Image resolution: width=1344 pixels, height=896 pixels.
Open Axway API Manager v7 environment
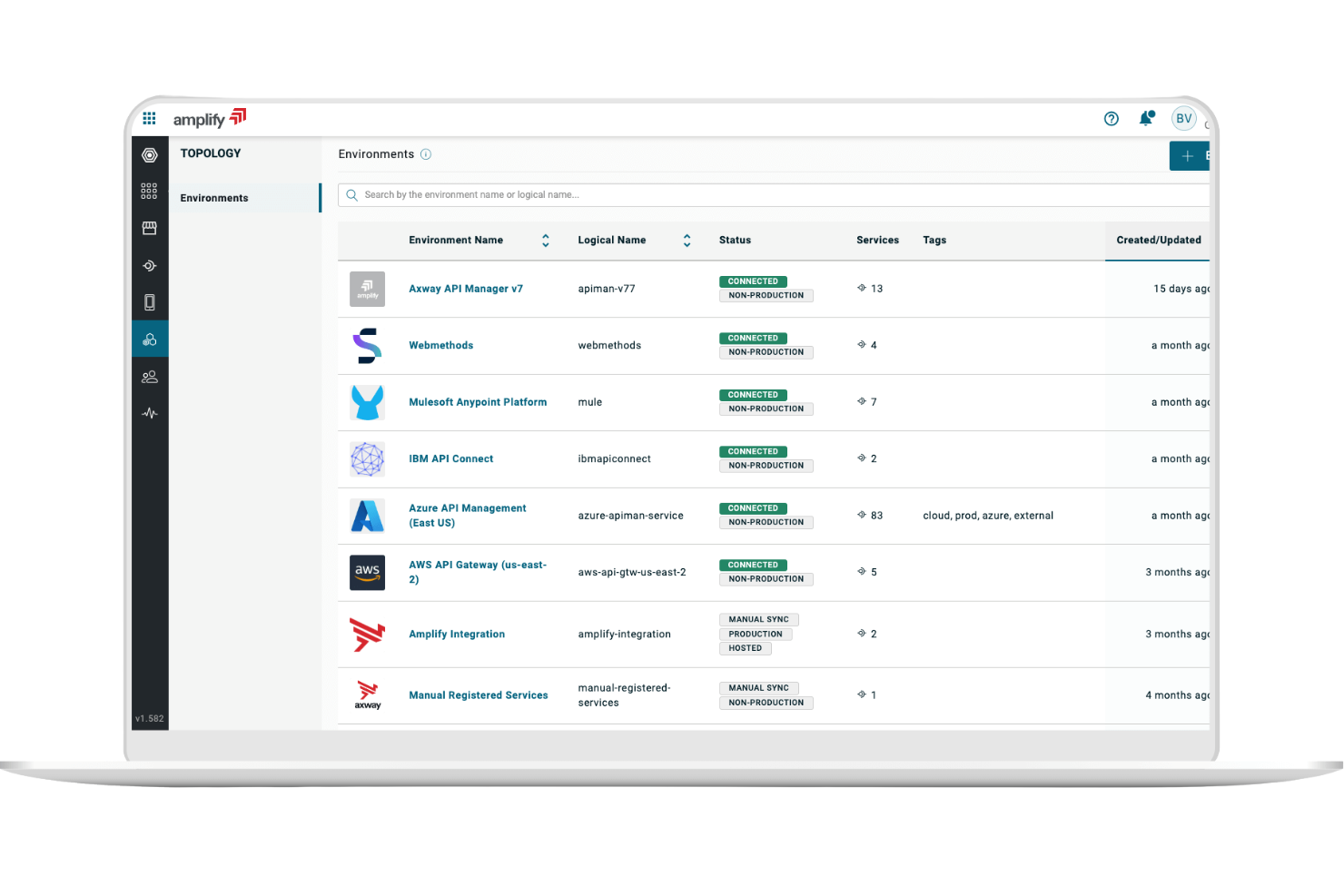[x=466, y=289]
